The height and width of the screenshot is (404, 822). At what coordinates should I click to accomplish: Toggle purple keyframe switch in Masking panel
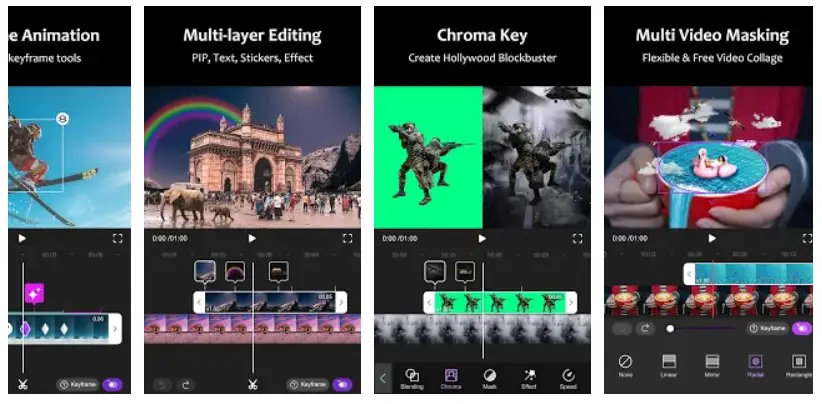802,329
